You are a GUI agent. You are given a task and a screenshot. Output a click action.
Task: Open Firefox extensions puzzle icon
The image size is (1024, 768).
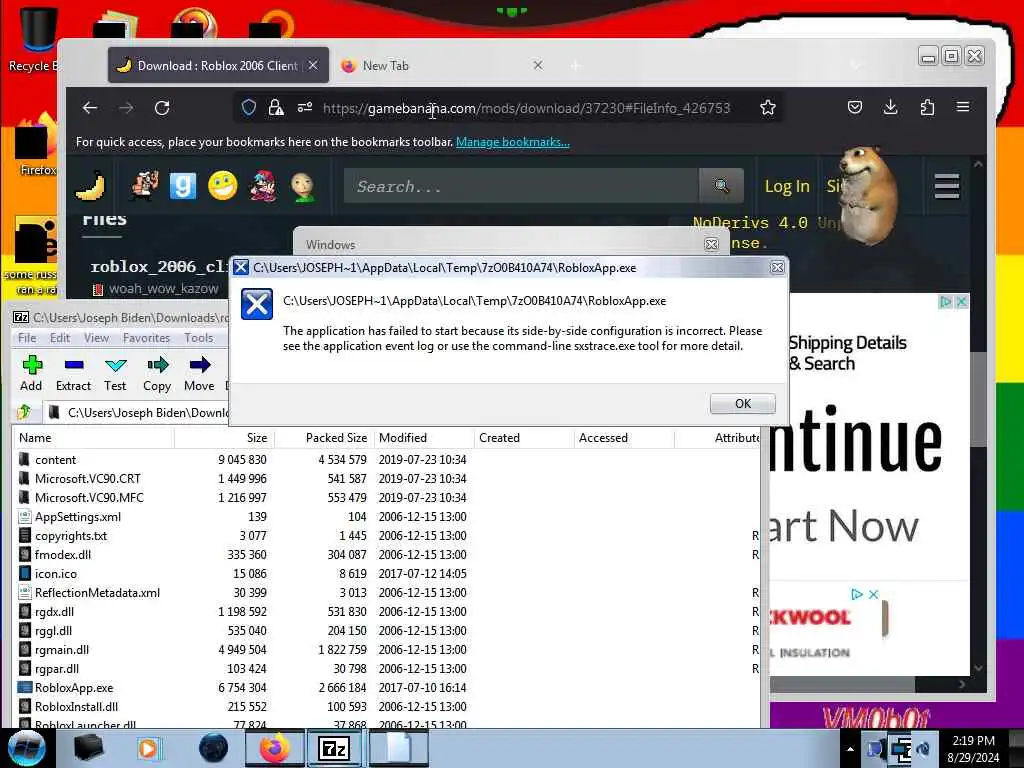(x=927, y=107)
